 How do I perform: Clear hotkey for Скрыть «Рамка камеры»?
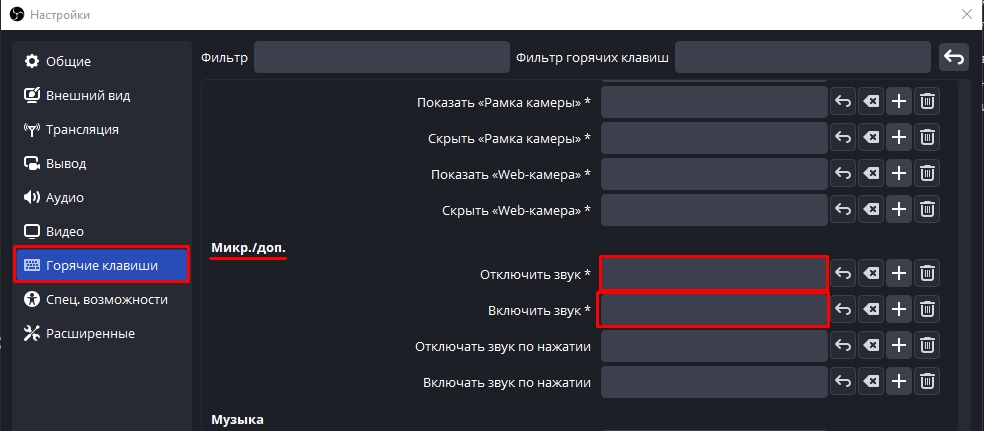(870, 137)
